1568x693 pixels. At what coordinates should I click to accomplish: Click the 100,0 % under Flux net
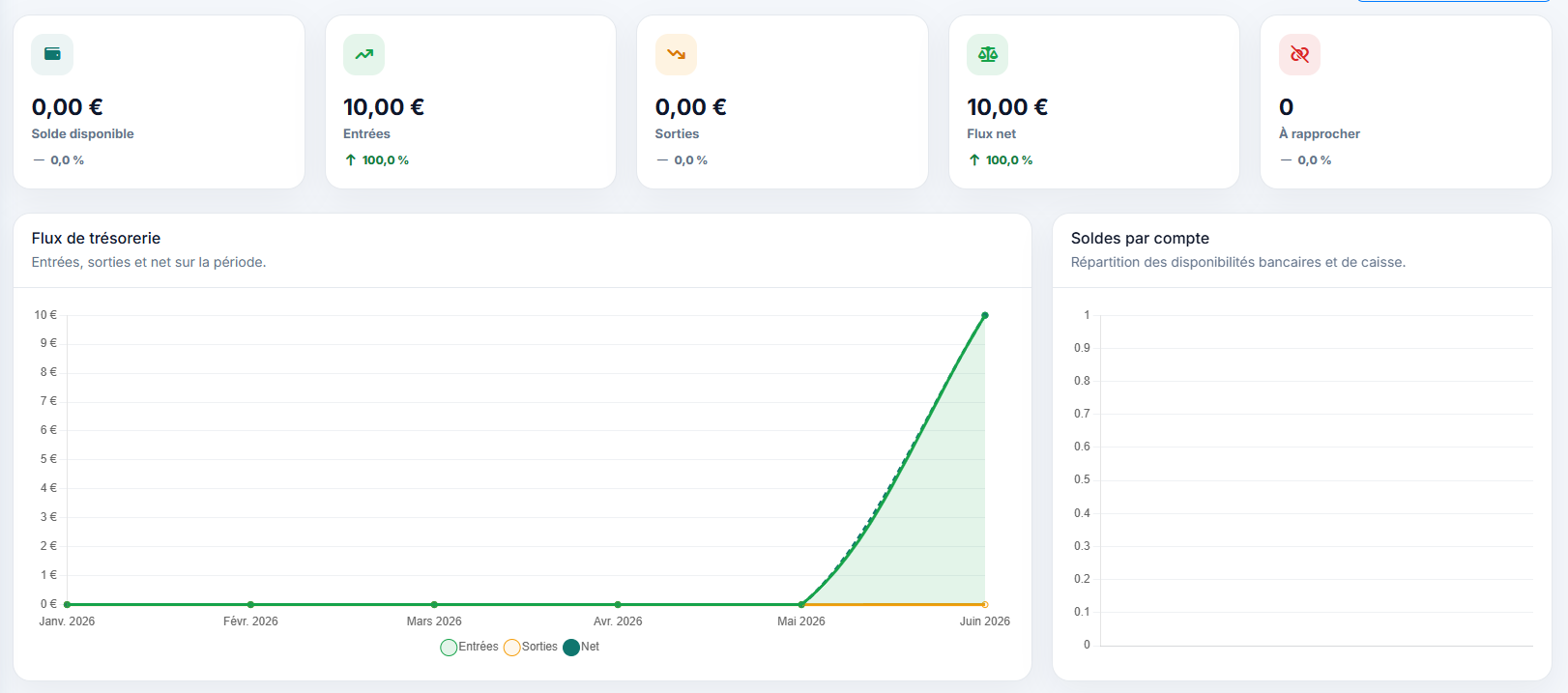[1009, 160]
